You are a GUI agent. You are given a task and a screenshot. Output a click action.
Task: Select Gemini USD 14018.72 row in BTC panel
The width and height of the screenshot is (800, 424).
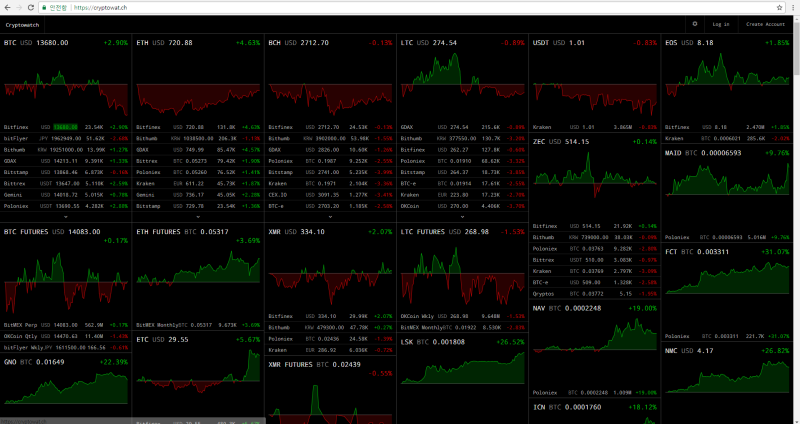tap(66, 194)
